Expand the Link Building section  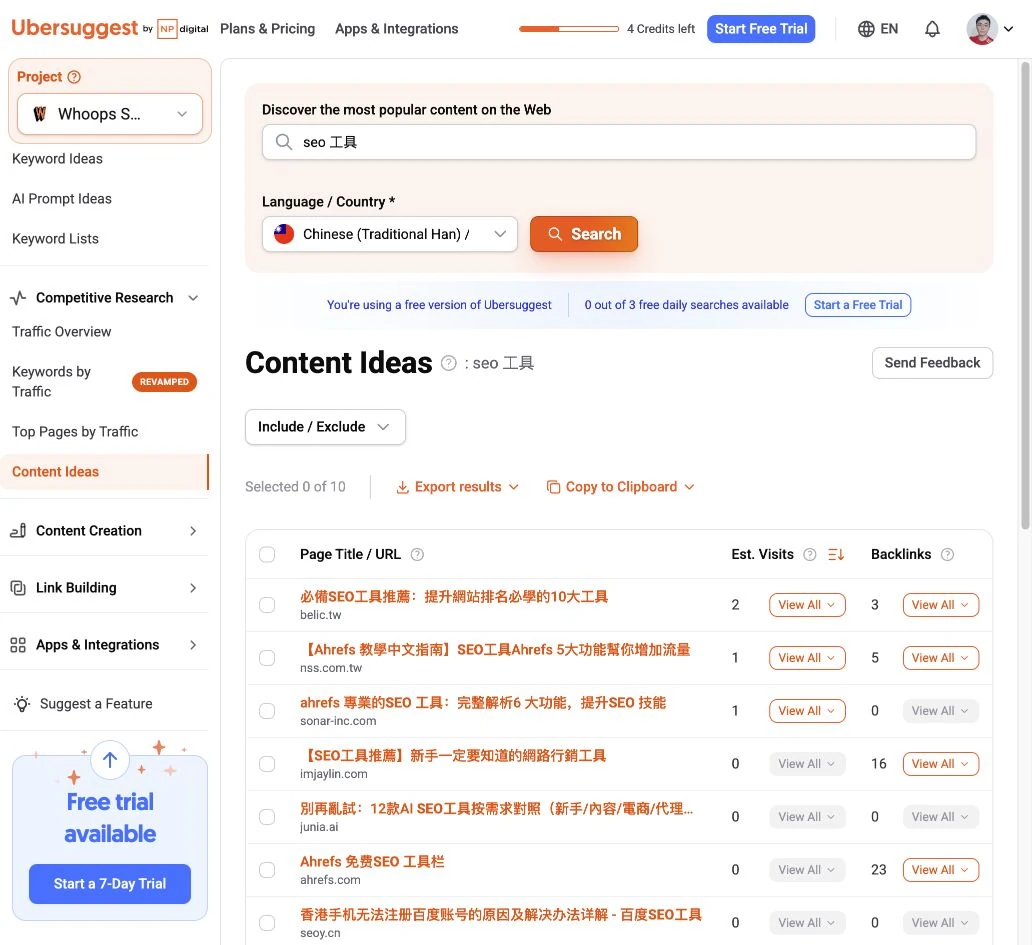[193, 588]
